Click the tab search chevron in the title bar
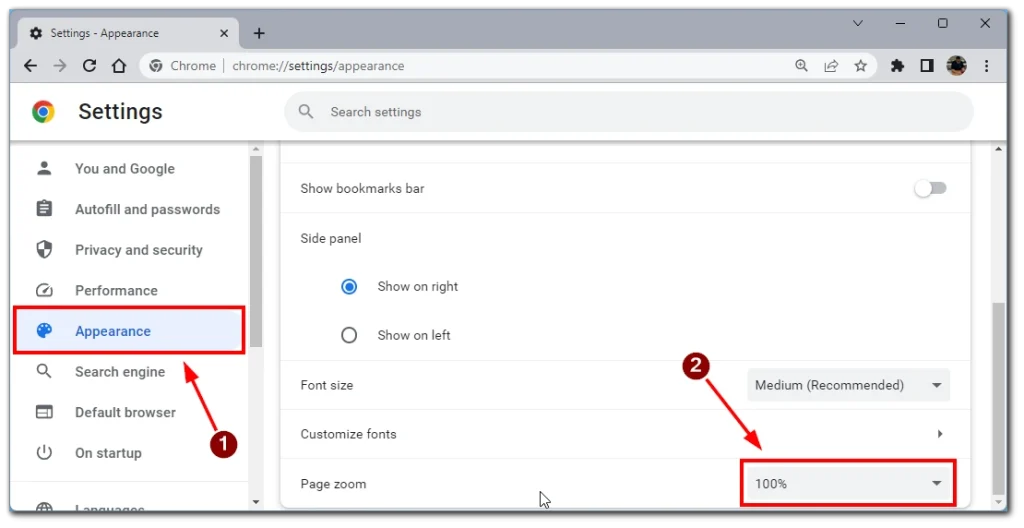Screen dimensions: 1024x528 pyautogui.click(x=858, y=24)
